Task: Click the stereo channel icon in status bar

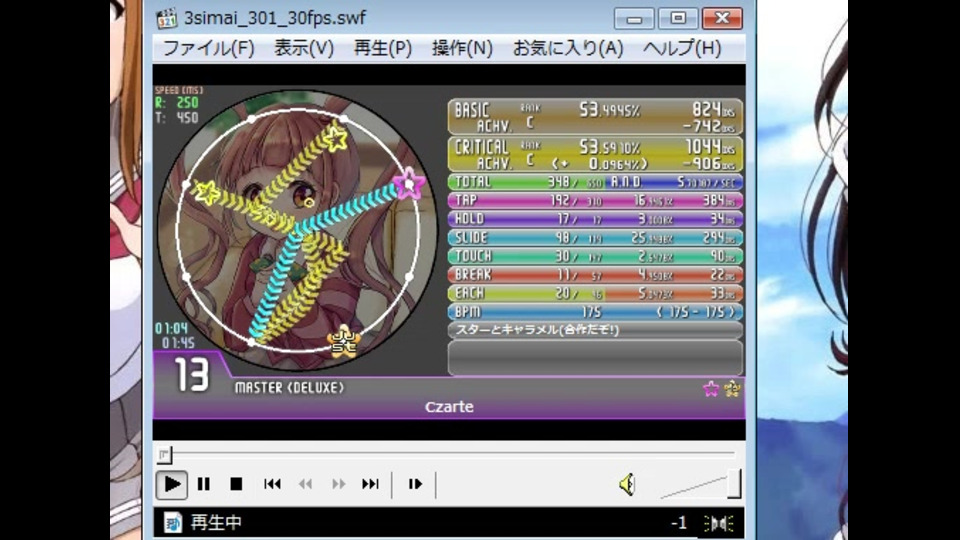Action: tap(719, 523)
